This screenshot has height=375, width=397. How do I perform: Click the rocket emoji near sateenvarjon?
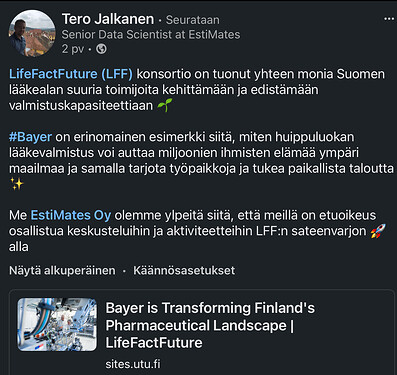(x=378, y=231)
